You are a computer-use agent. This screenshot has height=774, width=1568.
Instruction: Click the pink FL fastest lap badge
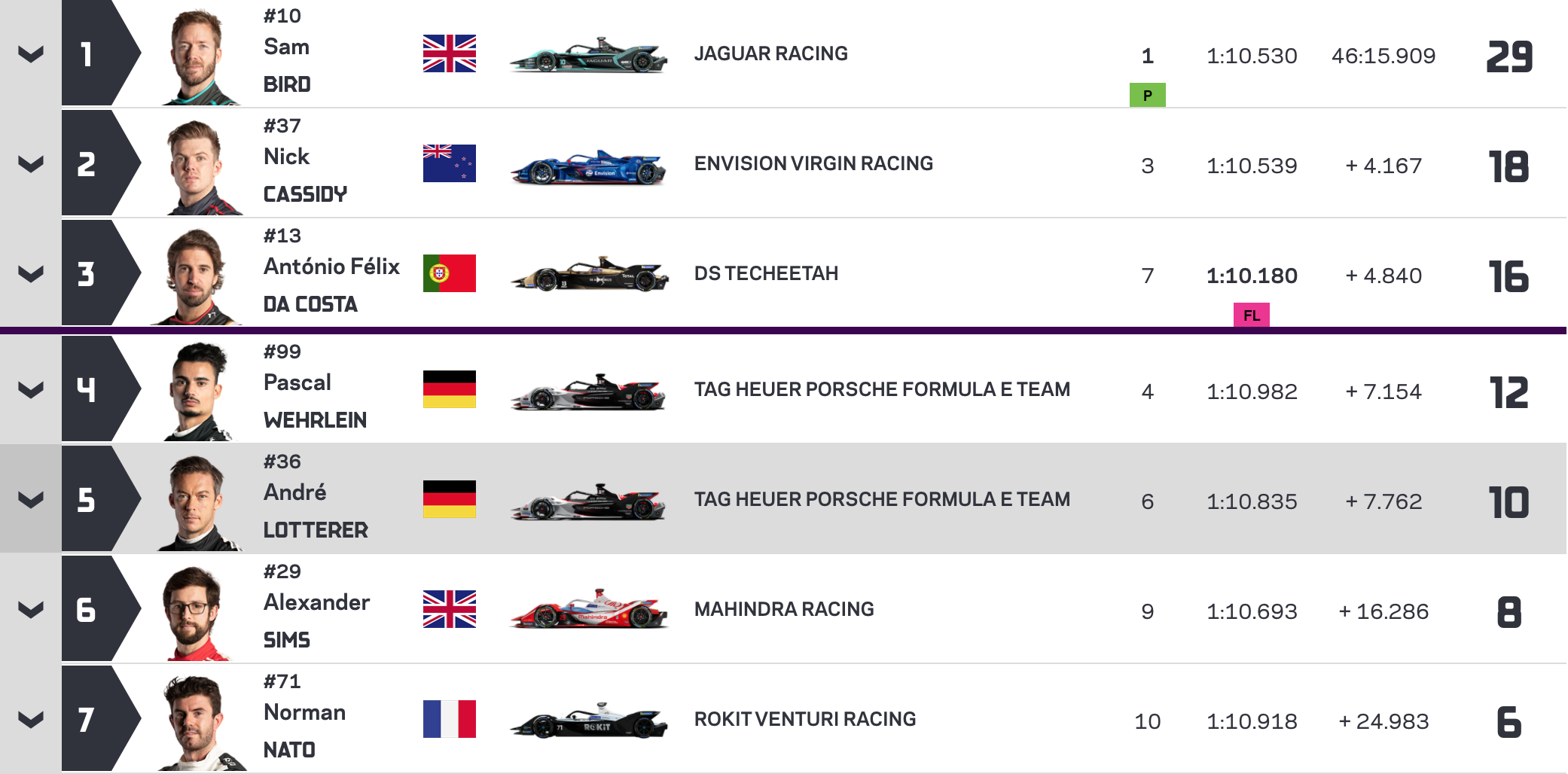pyautogui.click(x=1251, y=315)
